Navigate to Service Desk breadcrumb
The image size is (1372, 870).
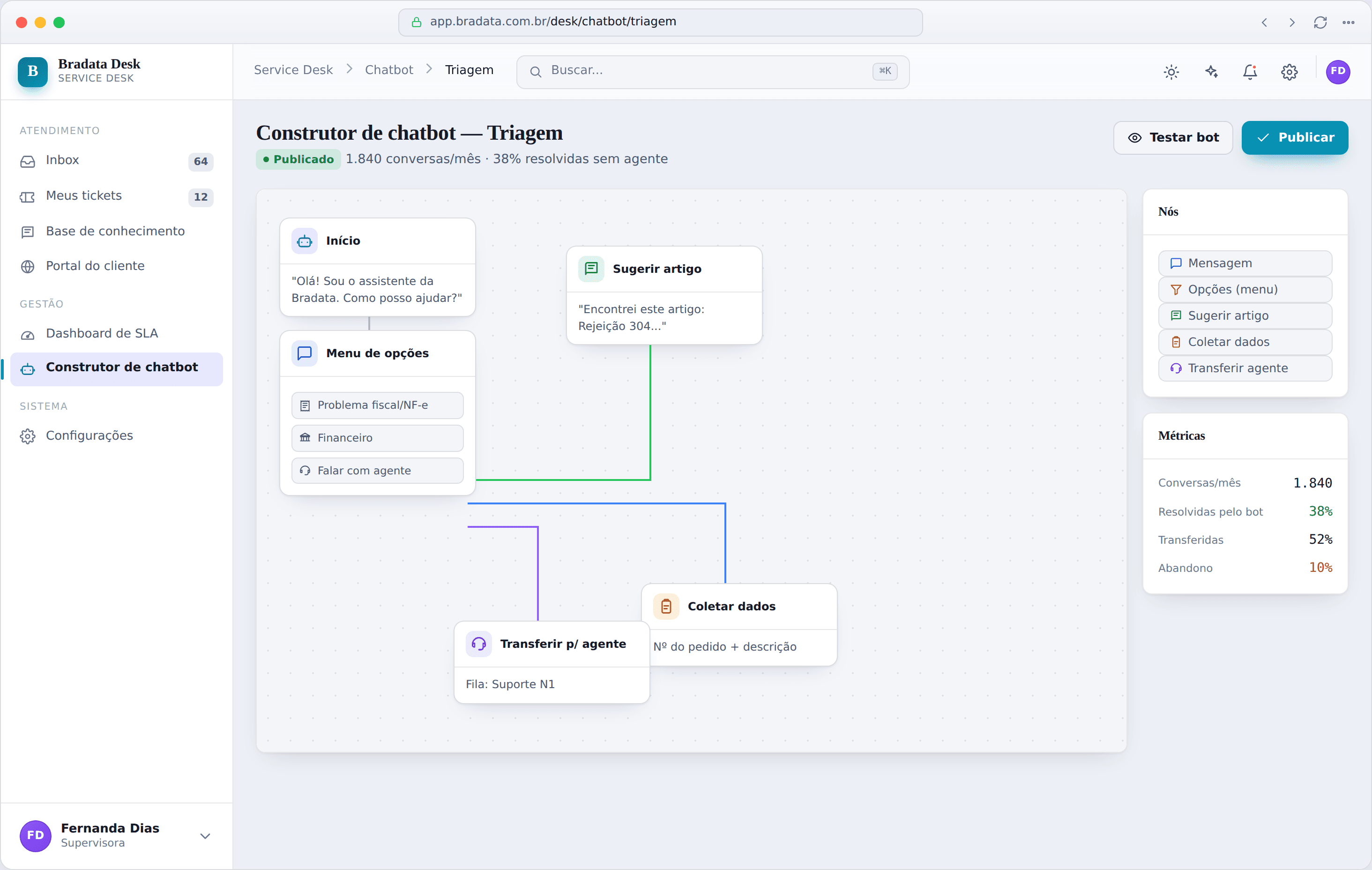pos(293,70)
